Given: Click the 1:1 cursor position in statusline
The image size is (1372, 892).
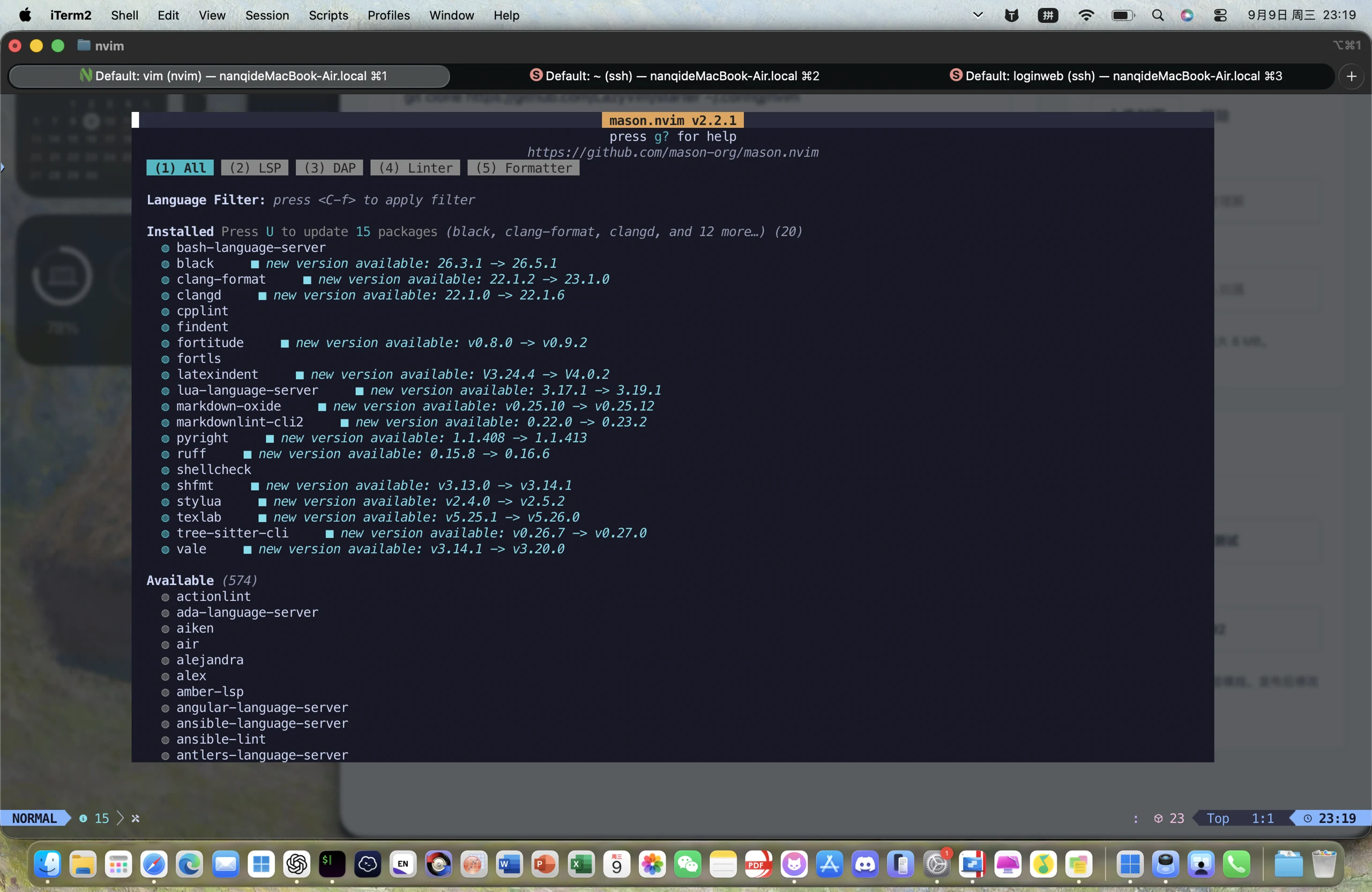Looking at the screenshot, I should point(1263,818).
